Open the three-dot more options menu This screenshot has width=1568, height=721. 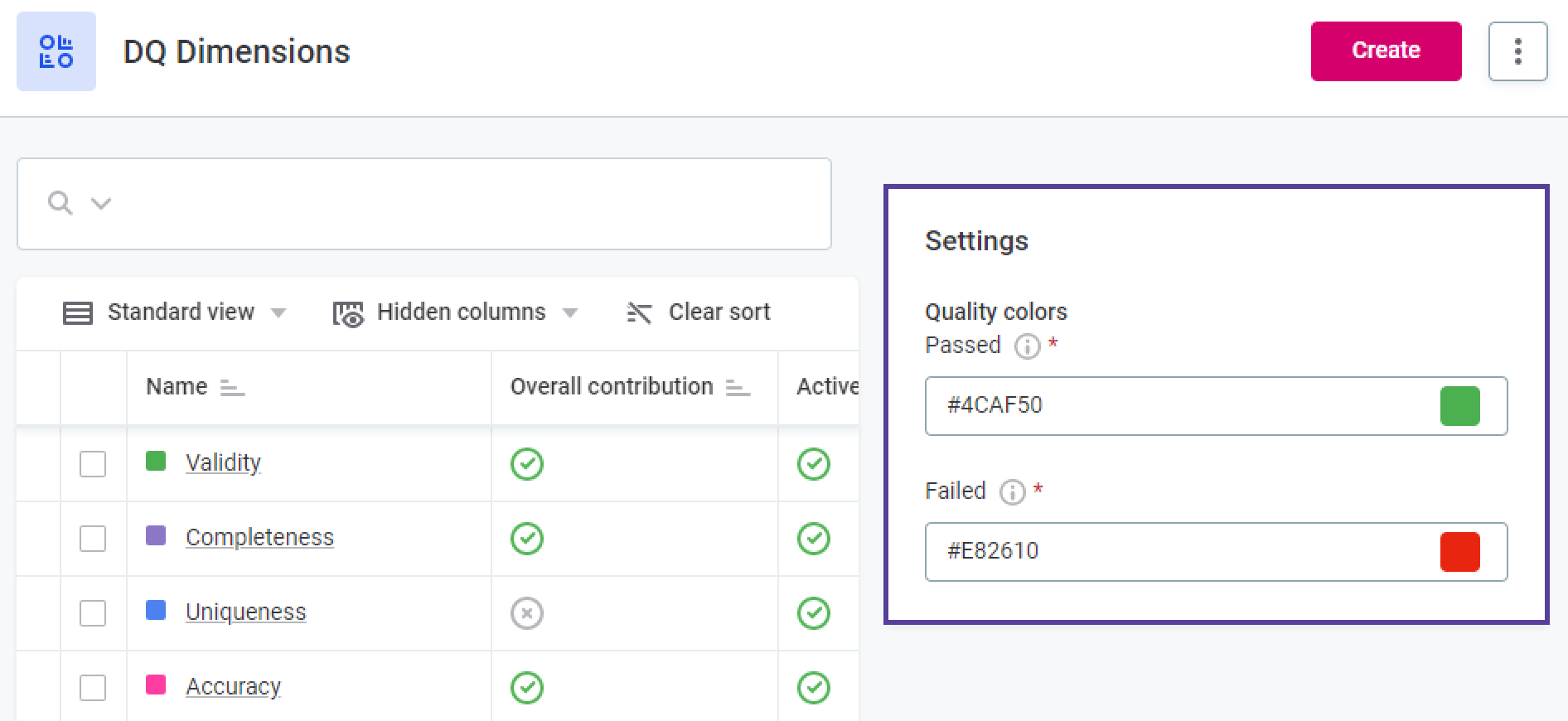1517,51
